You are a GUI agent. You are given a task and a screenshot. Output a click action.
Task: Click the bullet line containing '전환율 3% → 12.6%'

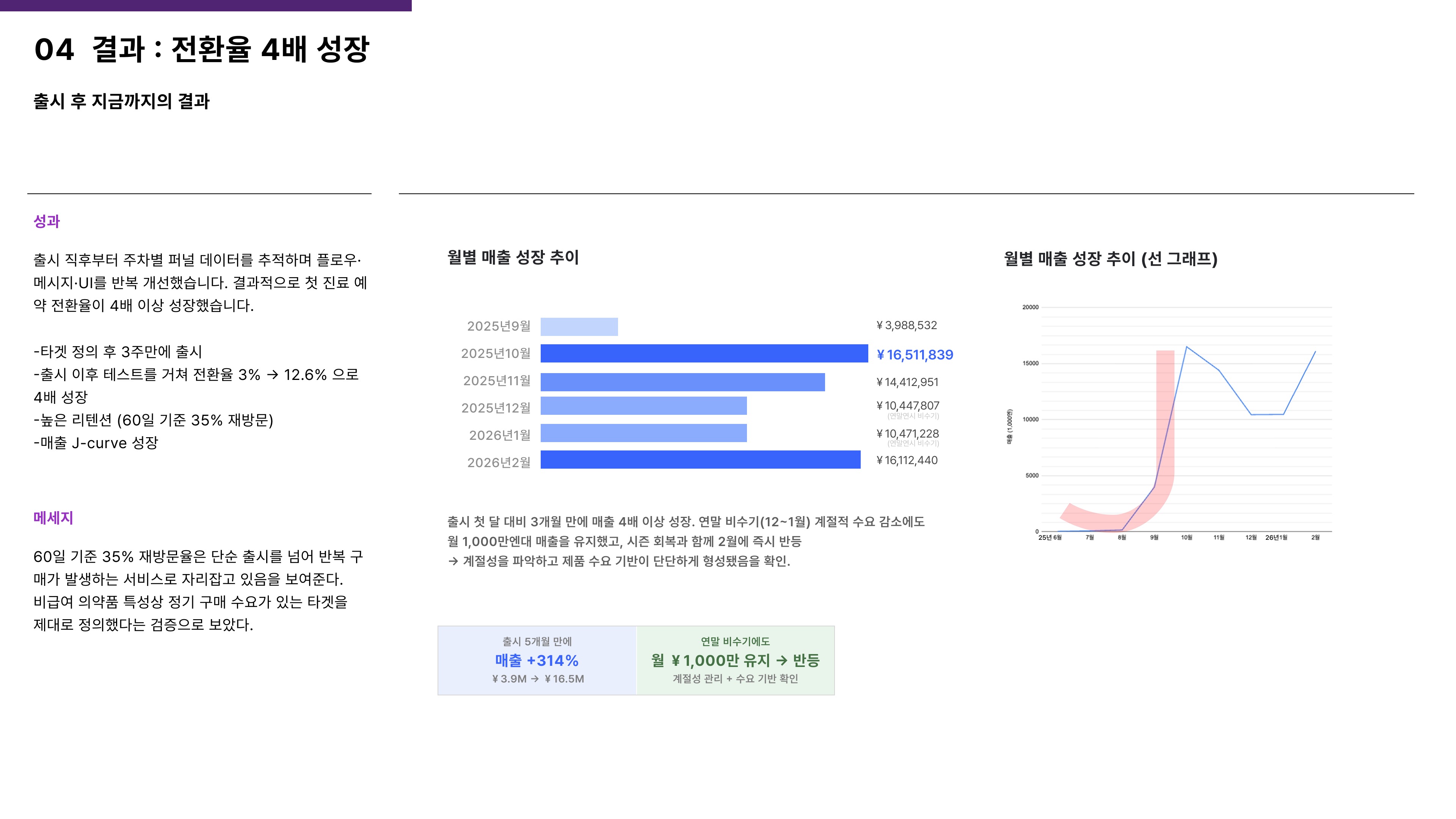(196, 374)
